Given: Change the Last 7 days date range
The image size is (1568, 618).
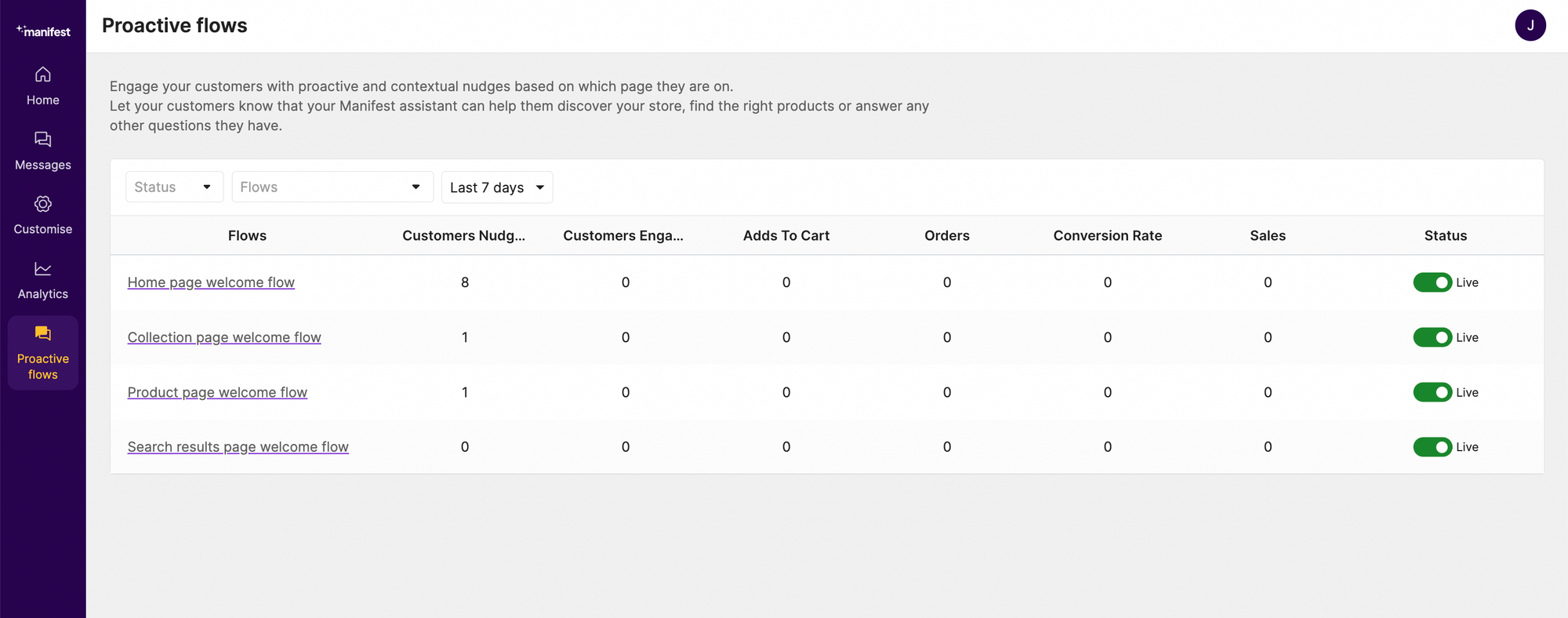Looking at the screenshot, I should coord(497,187).
